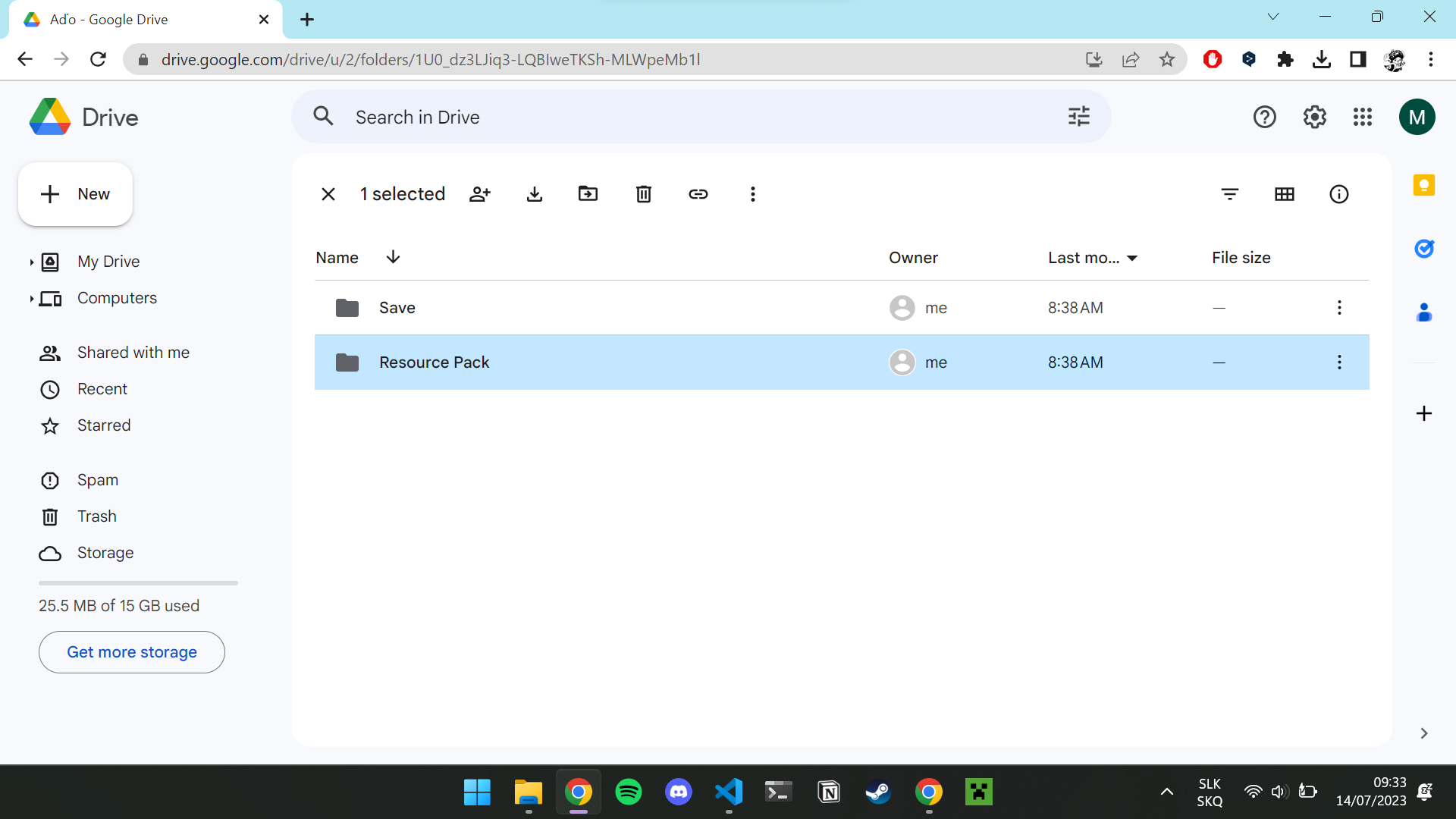Expand the My Drive tree

pos(31,262)
